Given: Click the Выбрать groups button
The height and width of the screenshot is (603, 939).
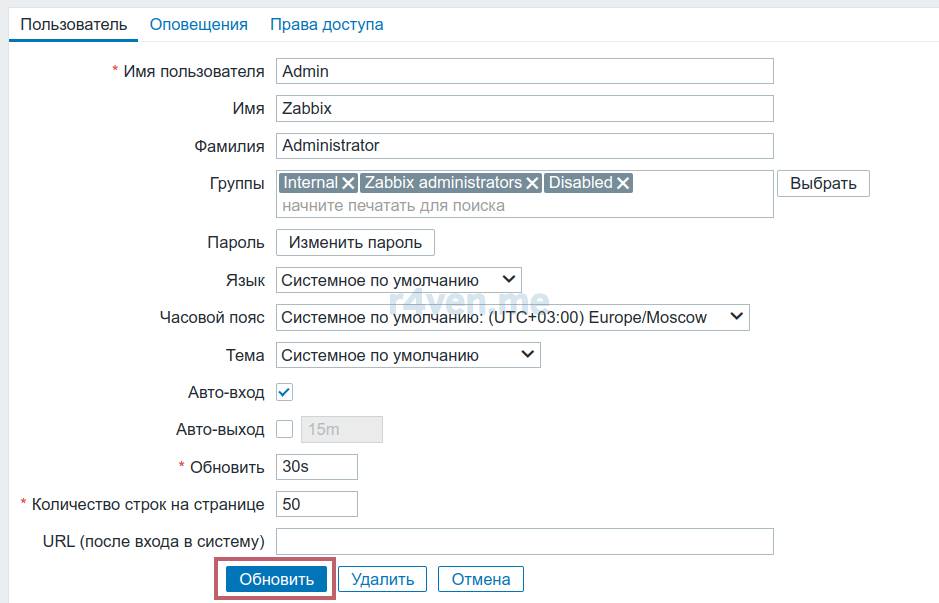Looking at the screenshot, I should point(823,183).
